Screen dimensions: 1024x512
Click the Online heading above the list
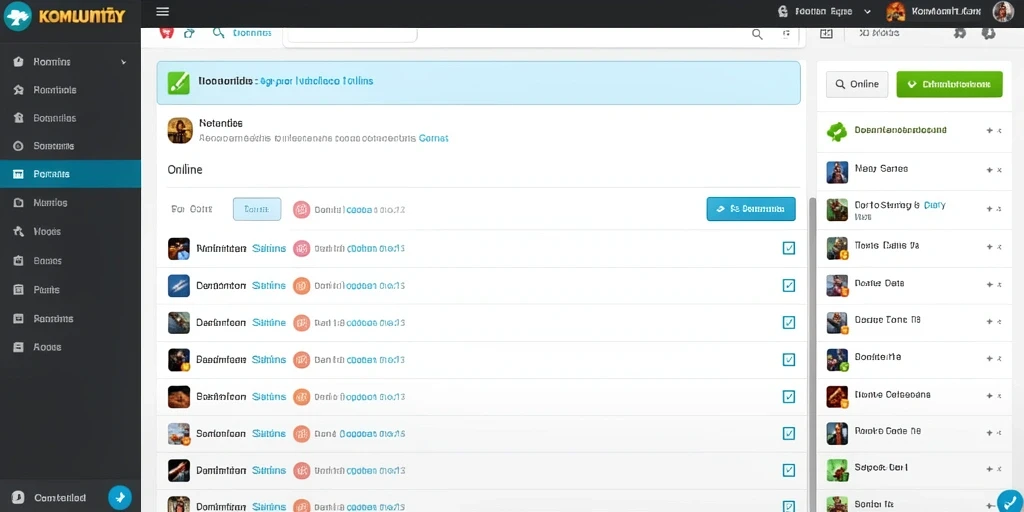tap(185, 169)
